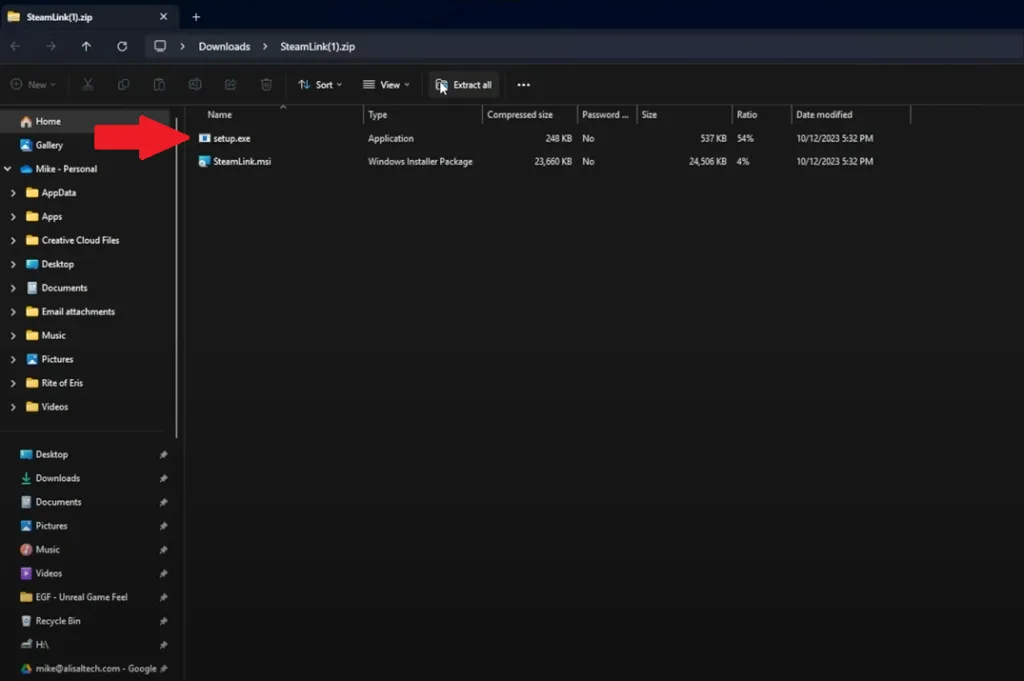This screenshot has width=1024, height=681.
Task: Expand the Email attachments folder node
Action: coord(13,312)
